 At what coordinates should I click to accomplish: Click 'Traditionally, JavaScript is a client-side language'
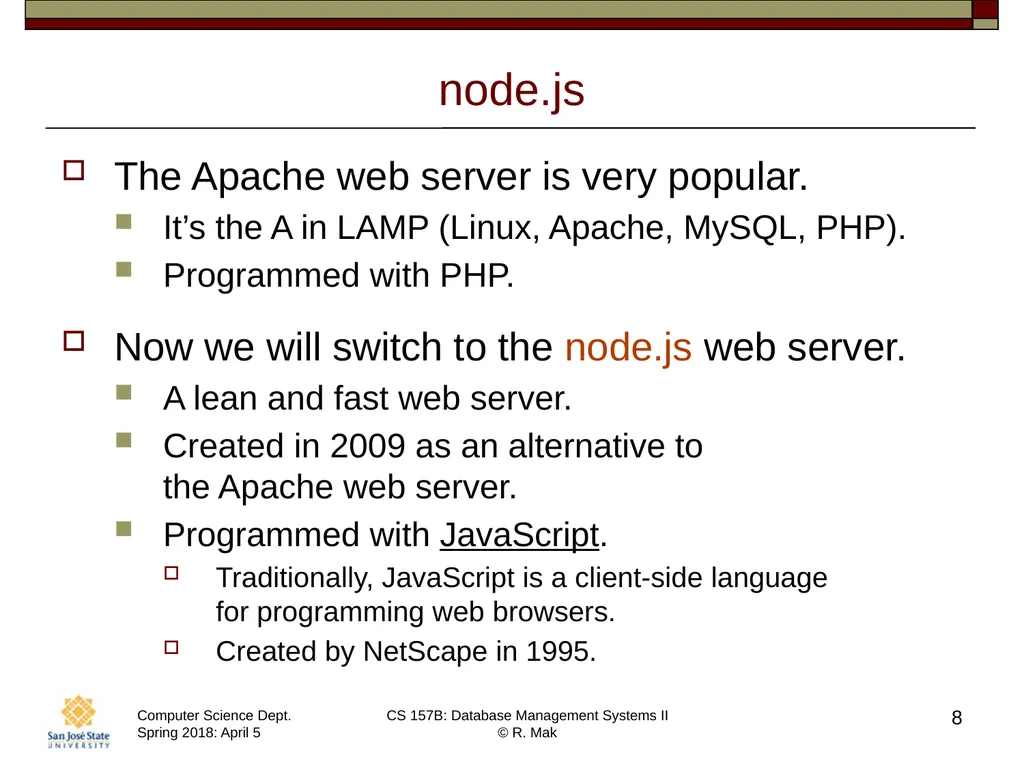tap(521, 578)
